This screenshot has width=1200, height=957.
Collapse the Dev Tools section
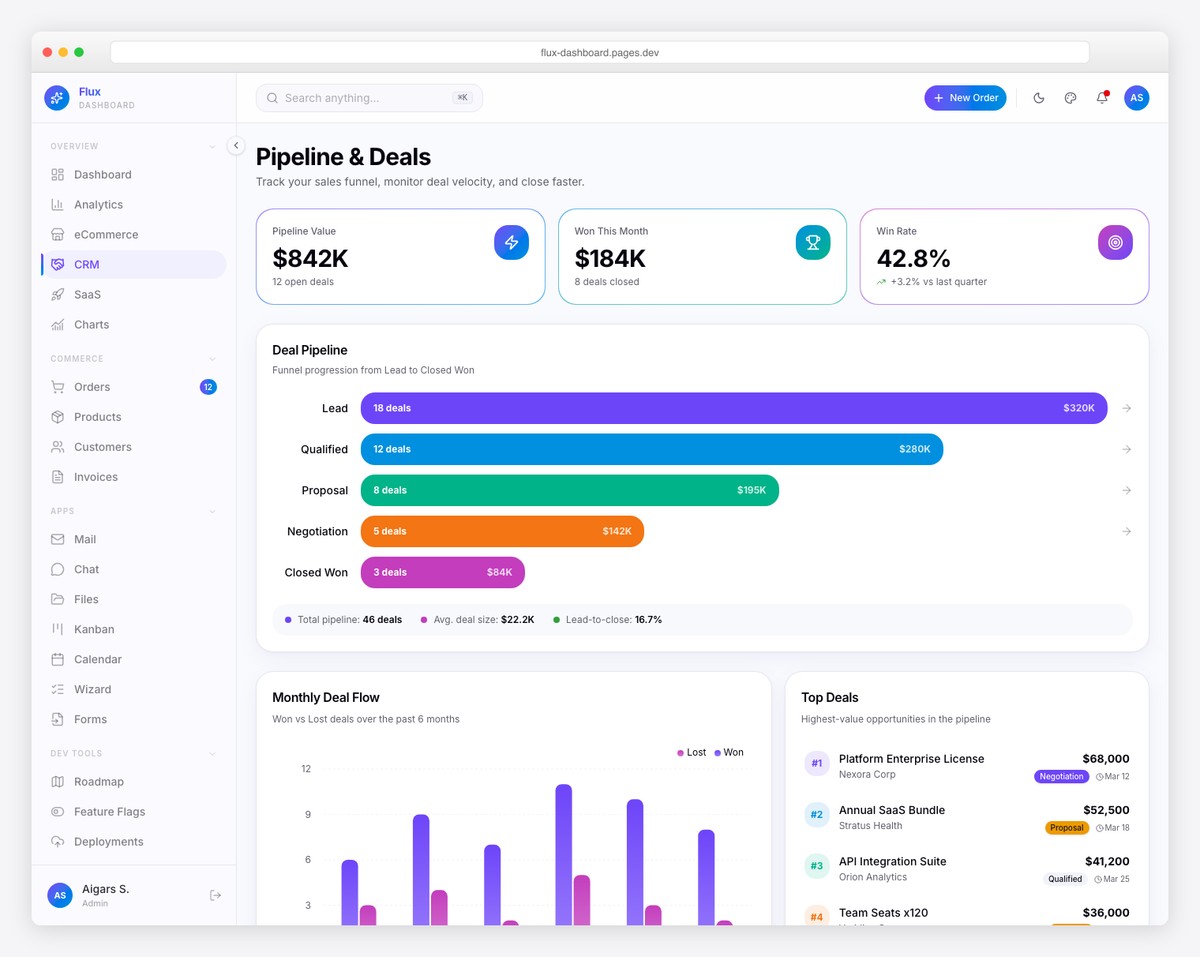[x=211, y=753]
